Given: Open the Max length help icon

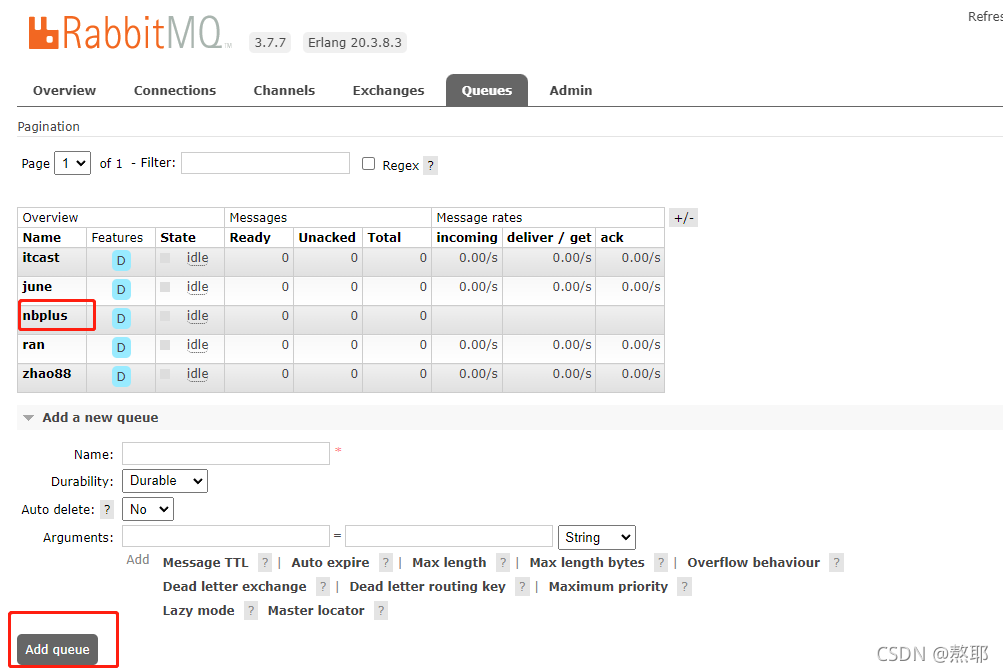Looking at the screenshot, I should (501, 562).
